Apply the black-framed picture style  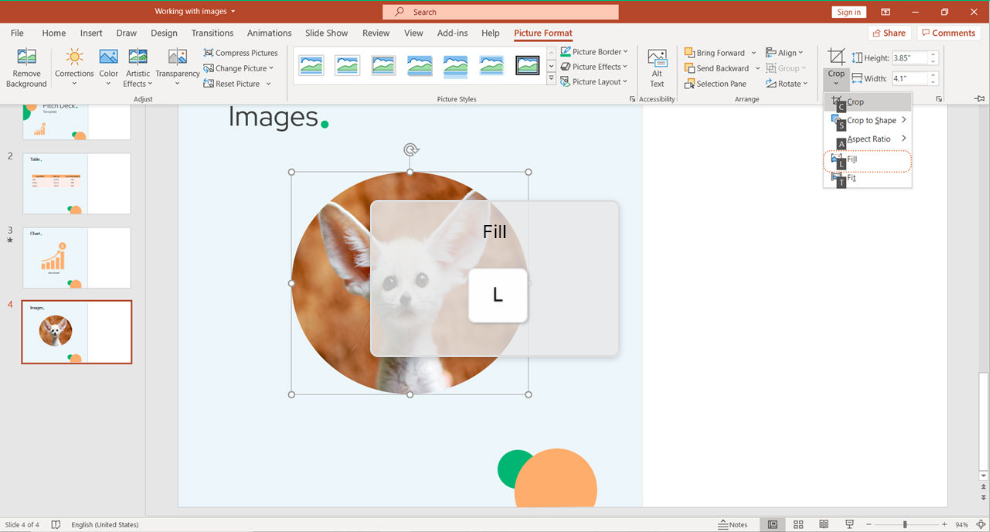tap(528, 65)
